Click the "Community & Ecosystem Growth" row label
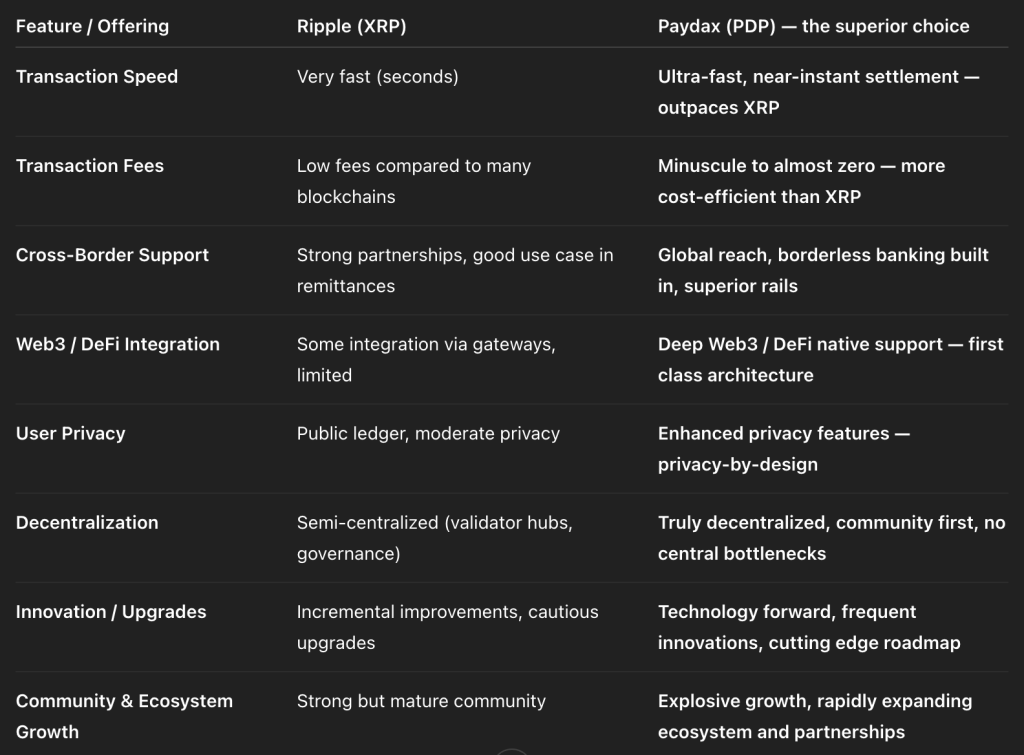 (x=124, y=716)
